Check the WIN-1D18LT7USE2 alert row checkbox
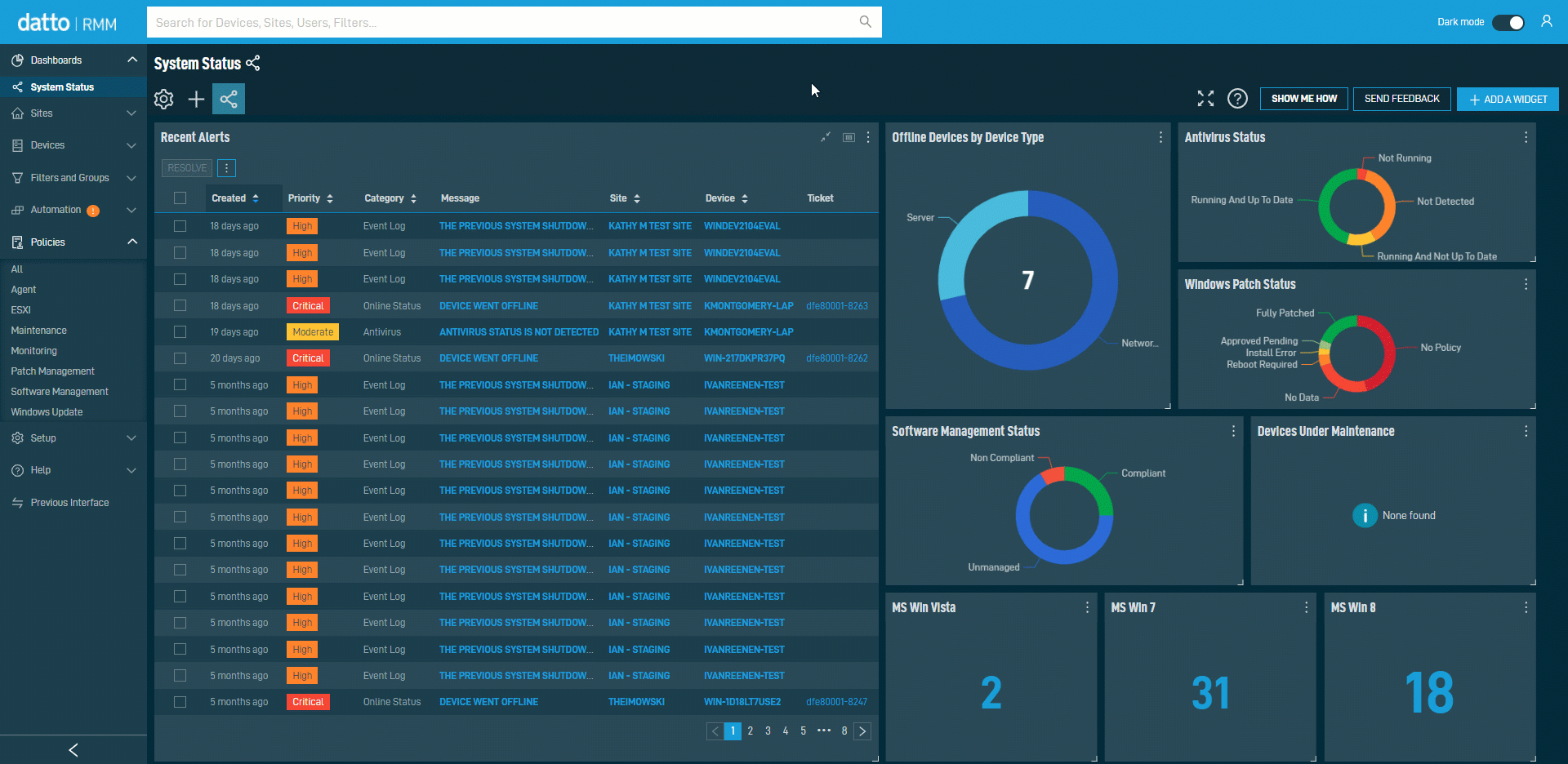Screen dimensions: 1568x764 [180, 702]
